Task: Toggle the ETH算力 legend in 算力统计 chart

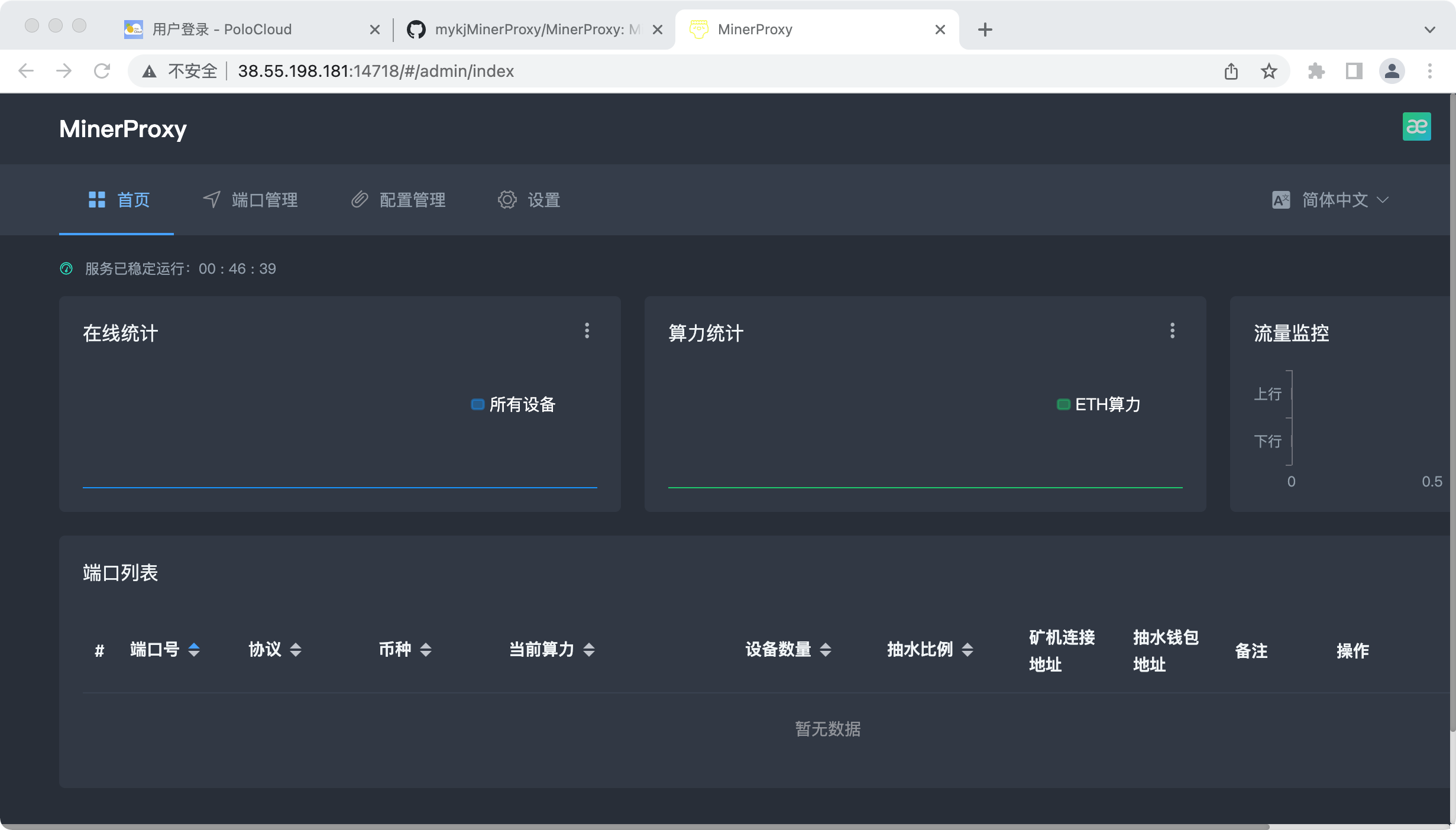Action: 1099,404
